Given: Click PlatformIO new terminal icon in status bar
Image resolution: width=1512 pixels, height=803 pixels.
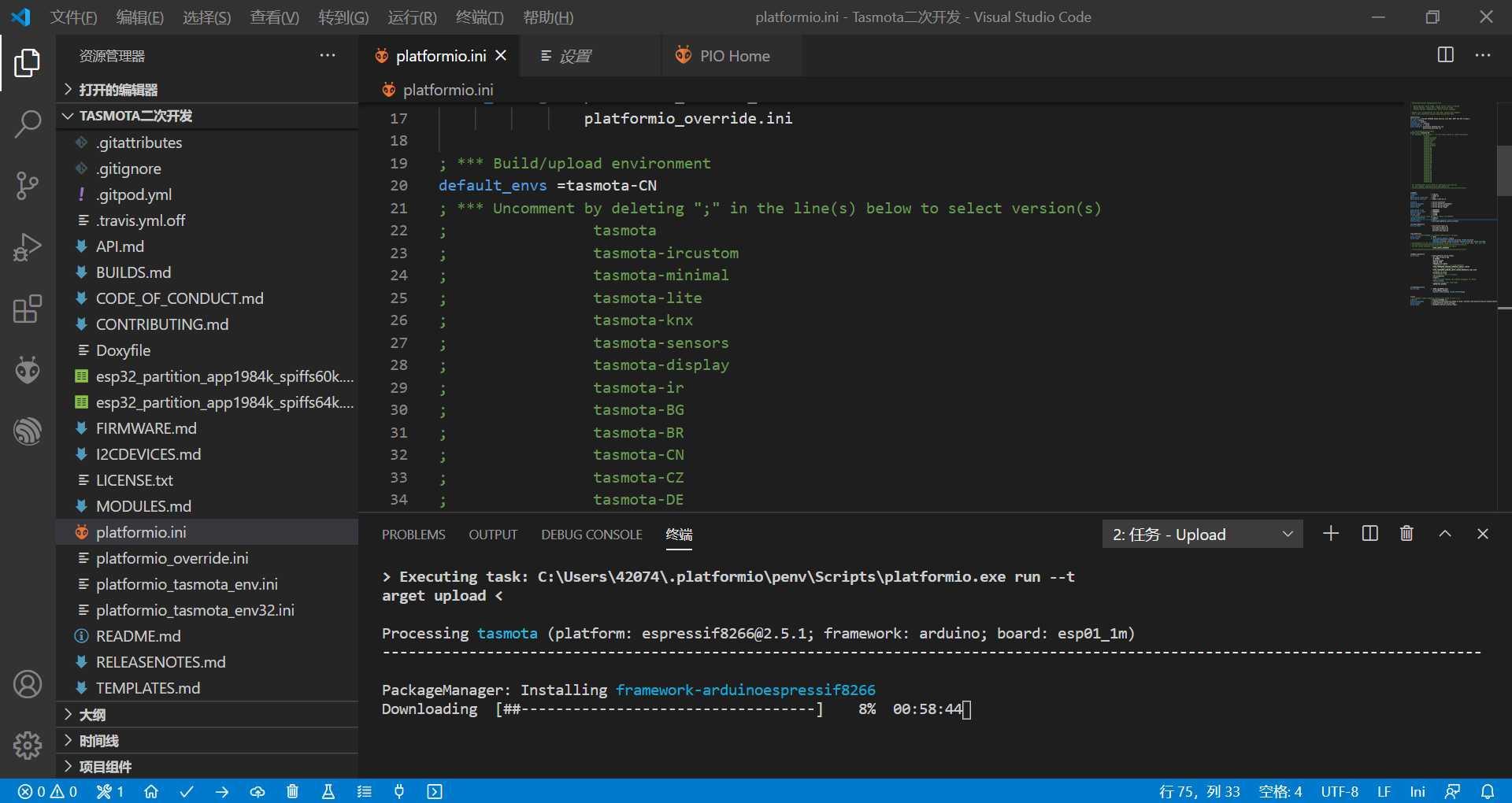Looking at the screenshot, I should point(435,791).
